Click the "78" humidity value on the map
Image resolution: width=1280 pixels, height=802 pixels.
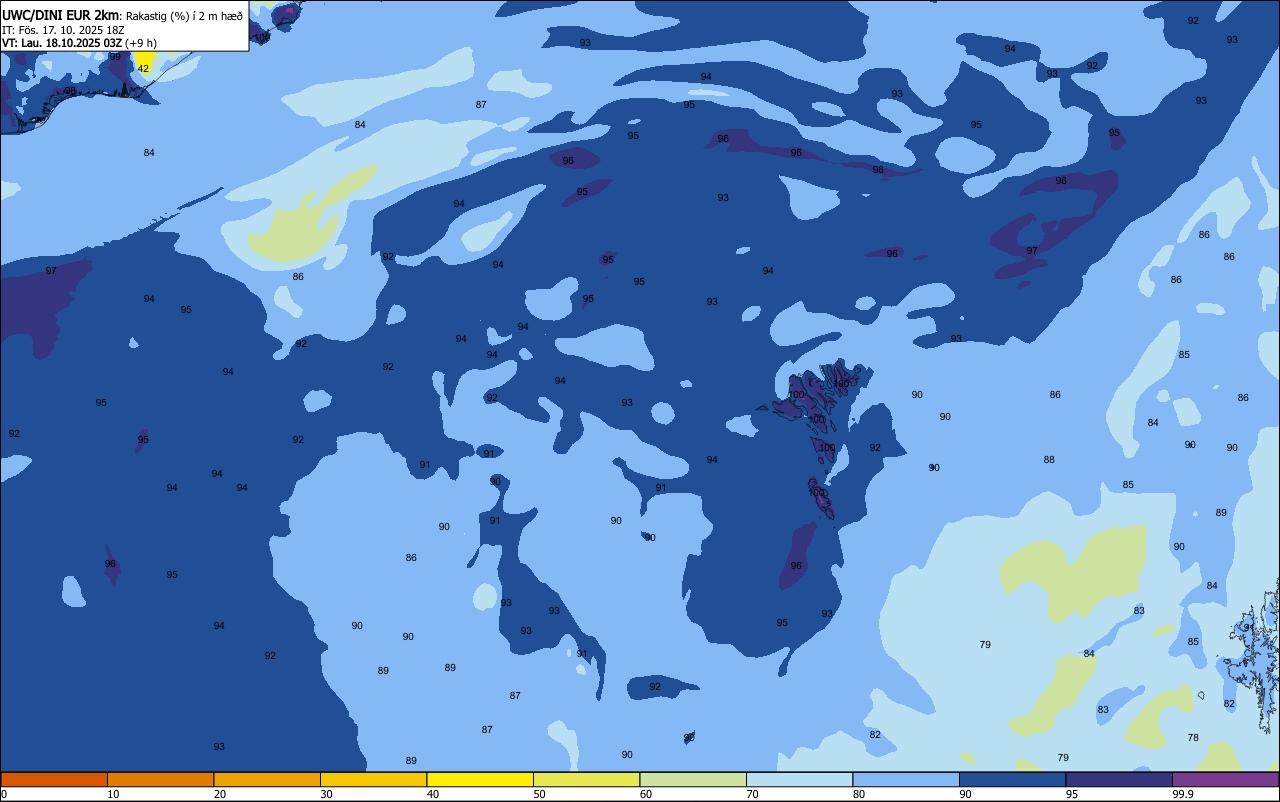[x=1193, y=737]
